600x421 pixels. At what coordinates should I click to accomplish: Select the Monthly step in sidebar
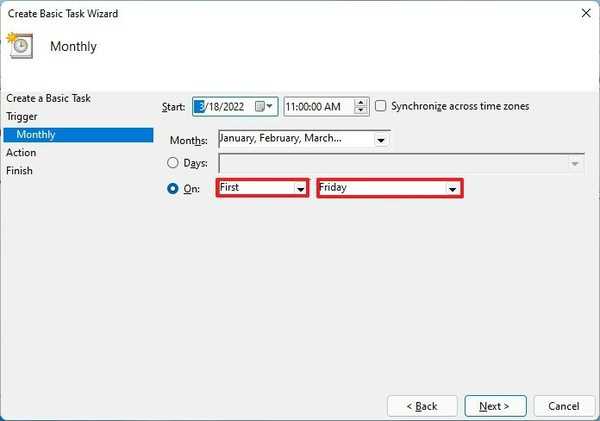[x=36, y=134]
